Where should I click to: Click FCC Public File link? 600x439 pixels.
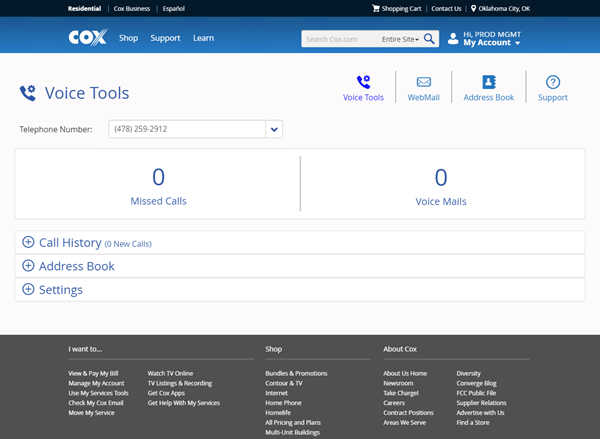click(x=476, y=393)
